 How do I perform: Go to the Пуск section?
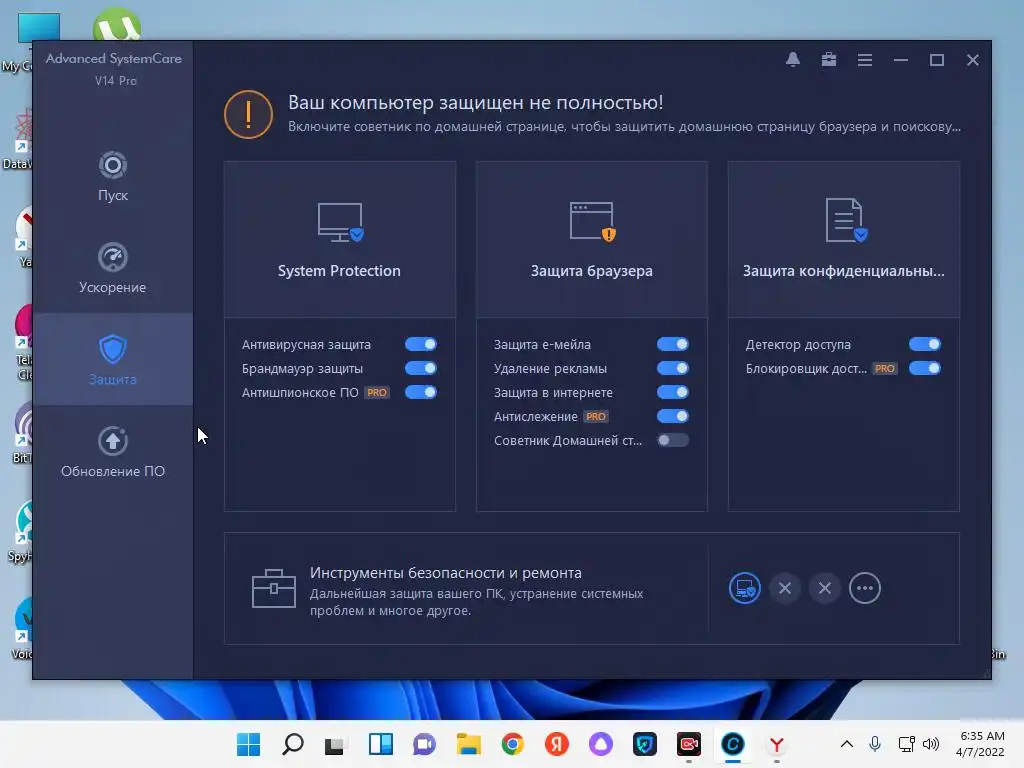pyautogui.click(x=112, y=176)
